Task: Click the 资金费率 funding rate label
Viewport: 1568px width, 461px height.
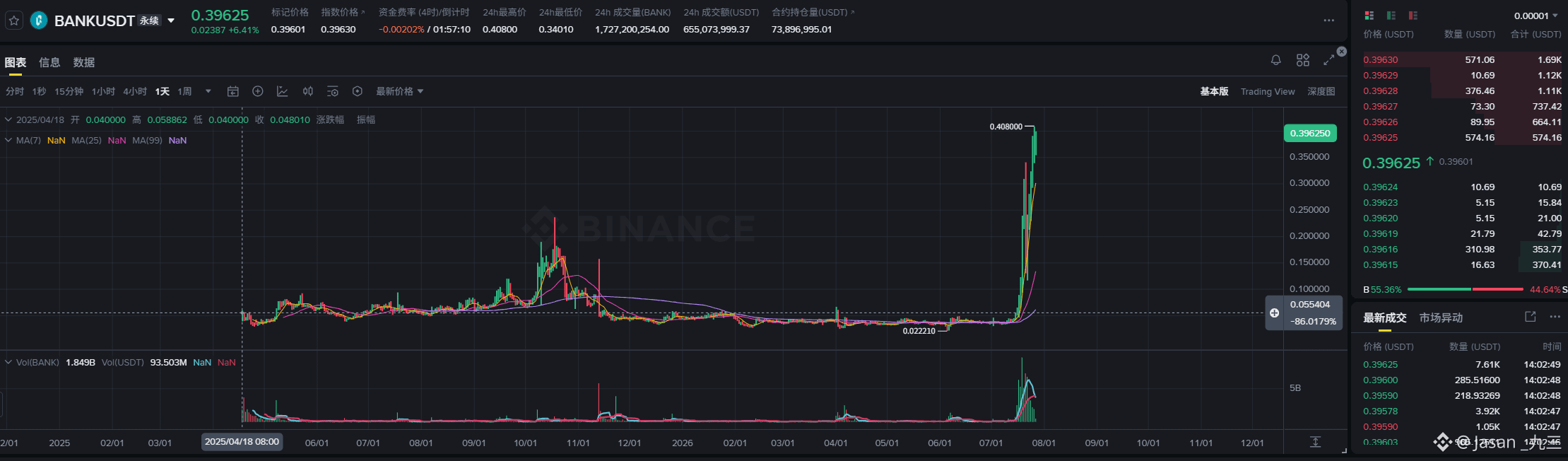Action: pos(424,12)
